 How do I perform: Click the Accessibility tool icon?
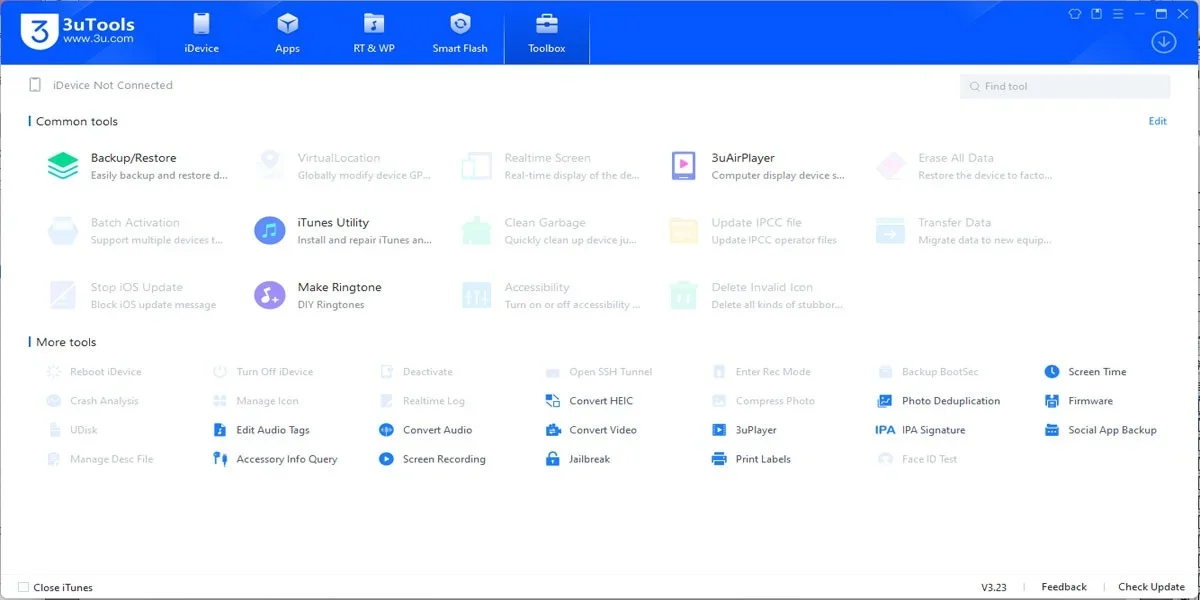click(477, 295)
